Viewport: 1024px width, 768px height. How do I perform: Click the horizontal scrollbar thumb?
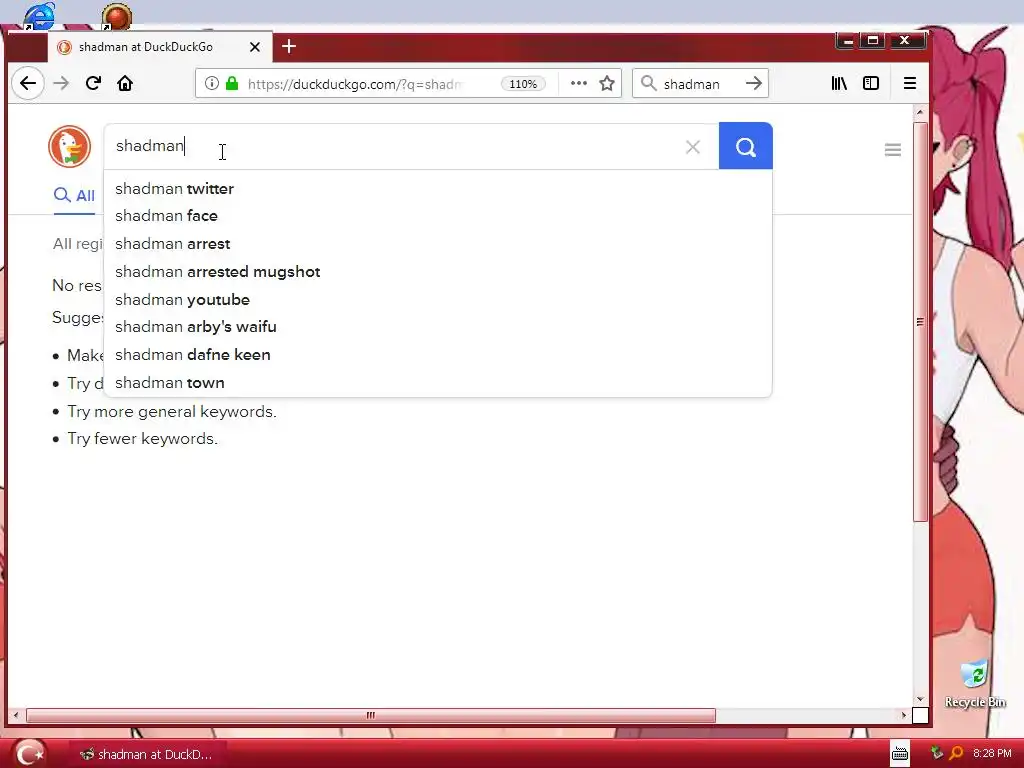[370, 715]
